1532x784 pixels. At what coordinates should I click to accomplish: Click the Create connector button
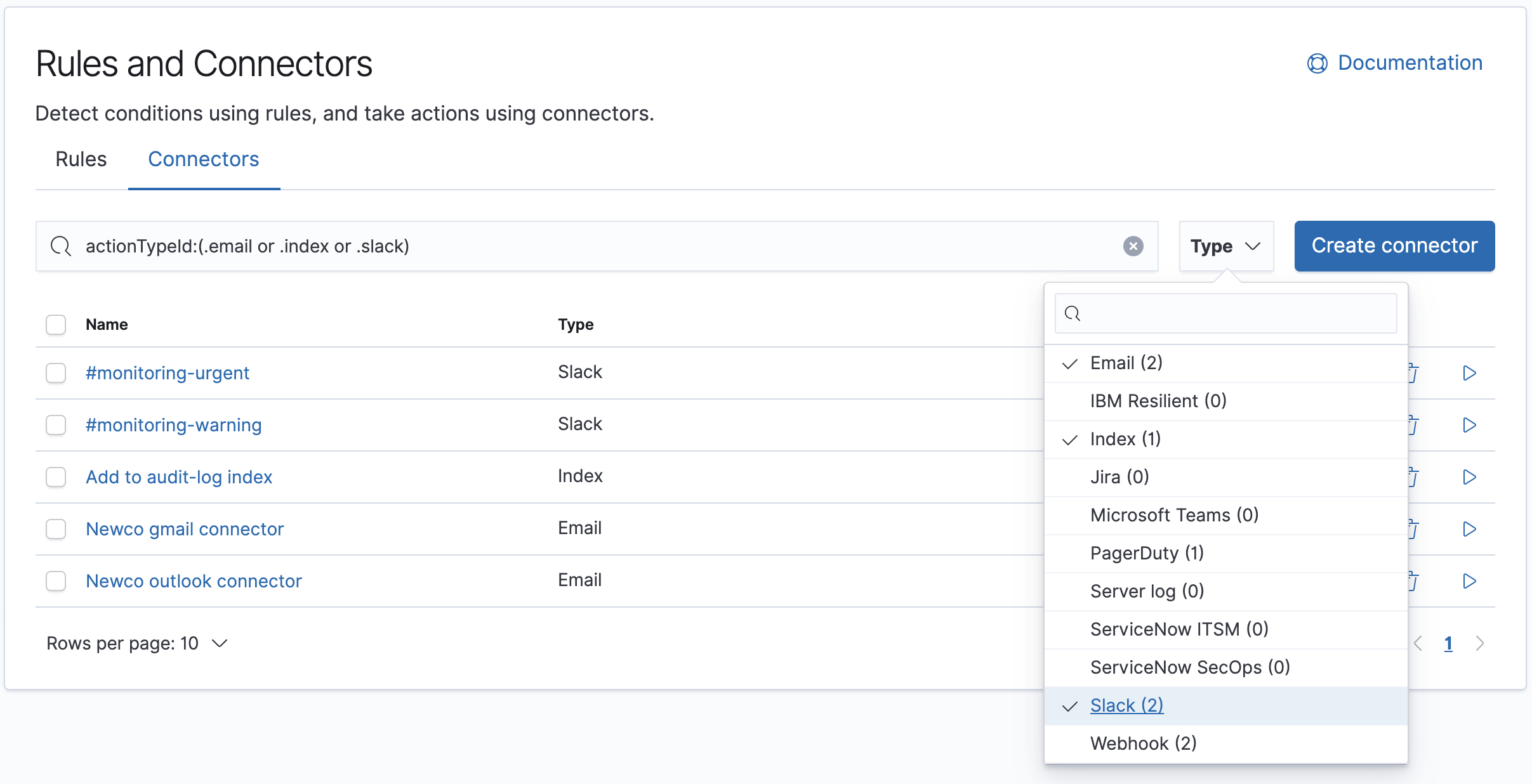(x=1394, y=246)
